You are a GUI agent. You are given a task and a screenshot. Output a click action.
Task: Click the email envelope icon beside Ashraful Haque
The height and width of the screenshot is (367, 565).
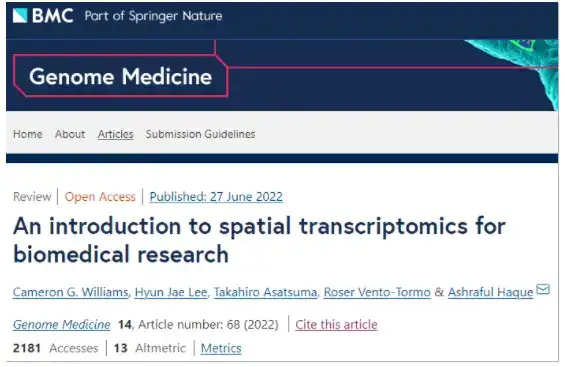(543, 289)
